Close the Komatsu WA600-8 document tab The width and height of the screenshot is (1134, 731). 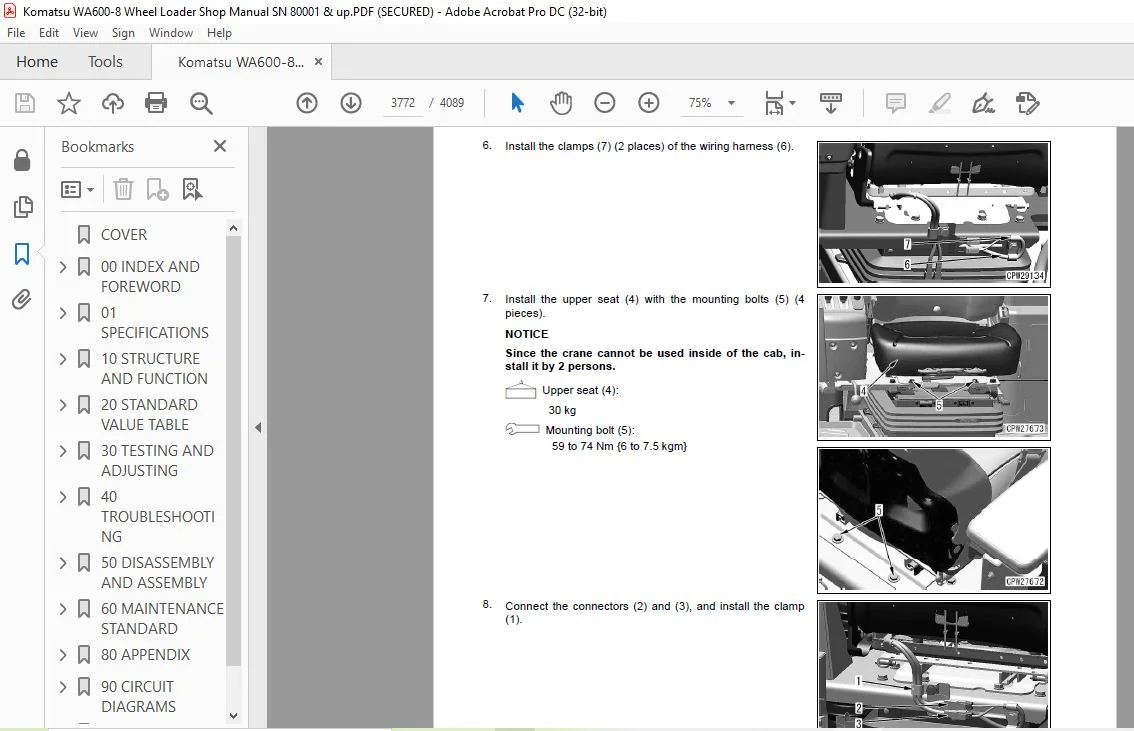tap(318, 62)
